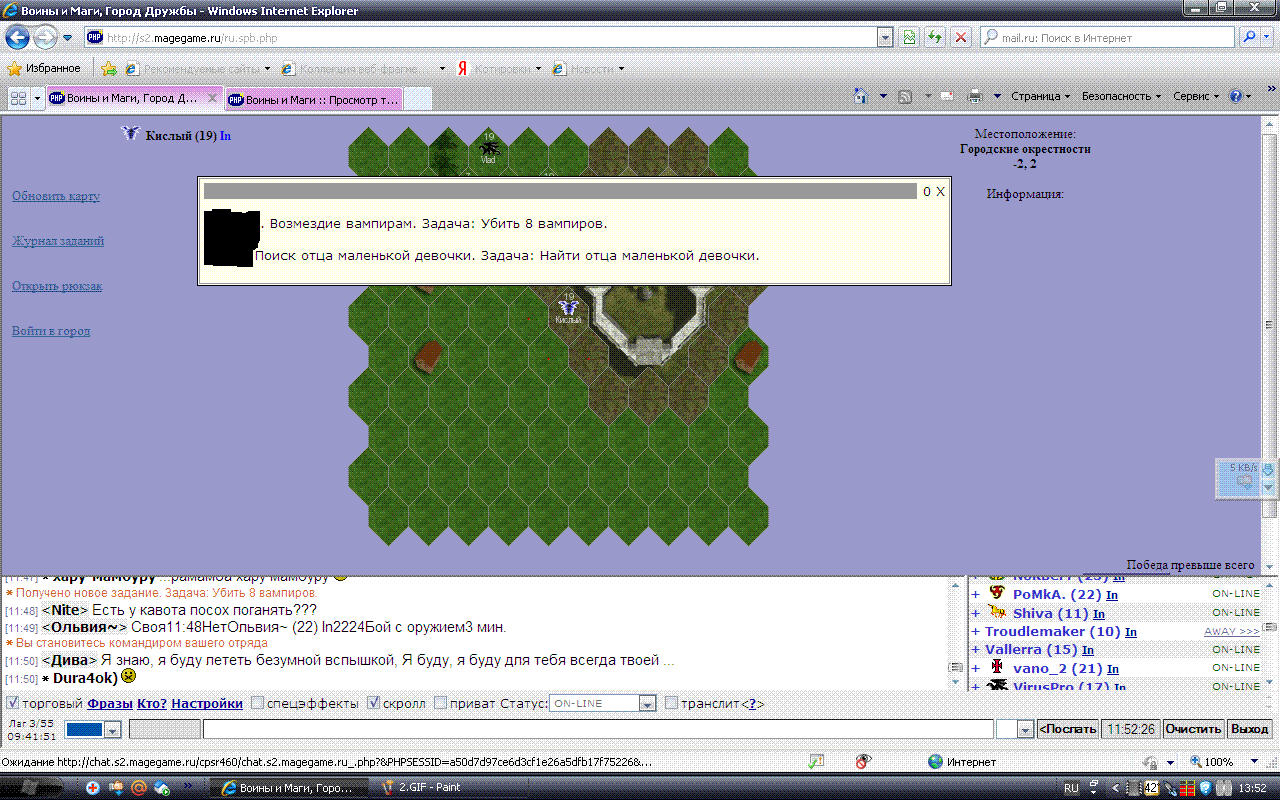Toggle the торговый checkbox
The height and width of the screenshot is (800, 1280).
pyautogui.click(x=12, y=703)
